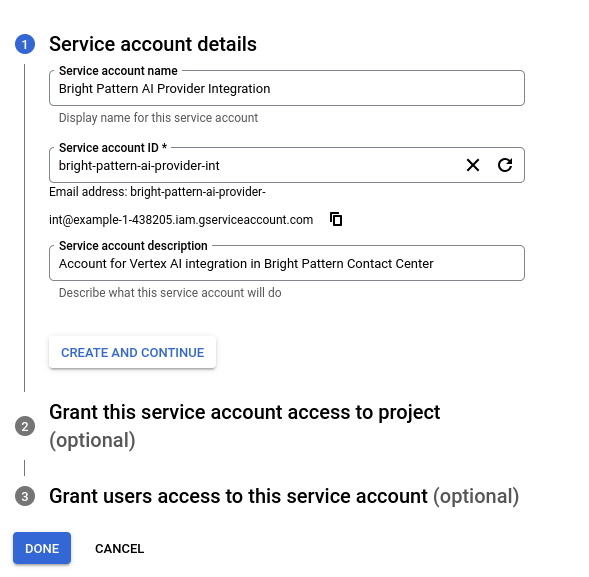Expand step 2 Grant this service account access
This screenshot has height=577, width=589.
click(245, 426)
